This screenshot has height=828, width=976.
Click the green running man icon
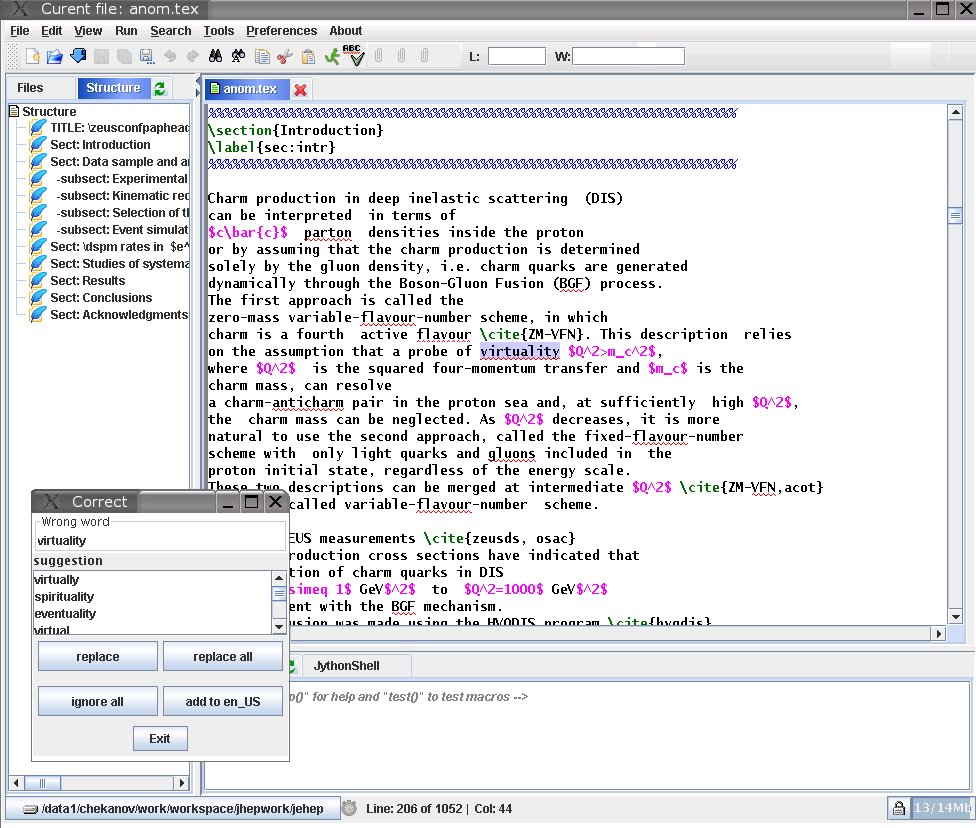[332, 56]
